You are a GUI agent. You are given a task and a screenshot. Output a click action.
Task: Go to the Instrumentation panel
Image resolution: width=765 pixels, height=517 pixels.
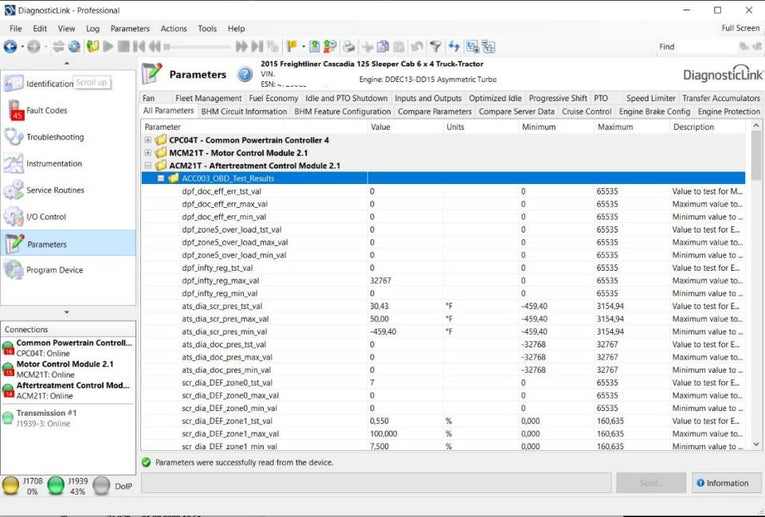[x=54, y=163]
